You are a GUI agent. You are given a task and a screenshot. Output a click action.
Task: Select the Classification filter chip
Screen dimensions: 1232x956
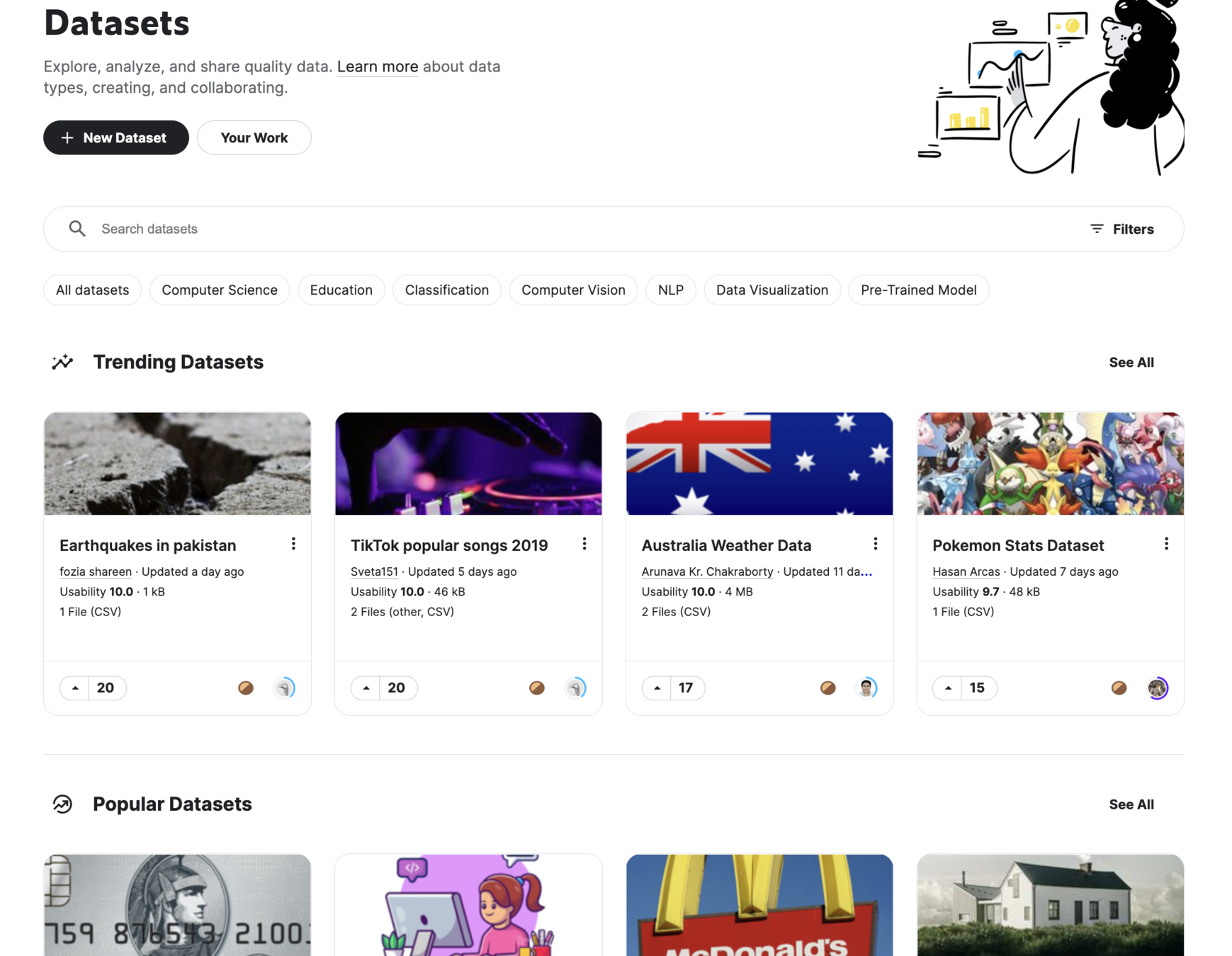point(447,290)
